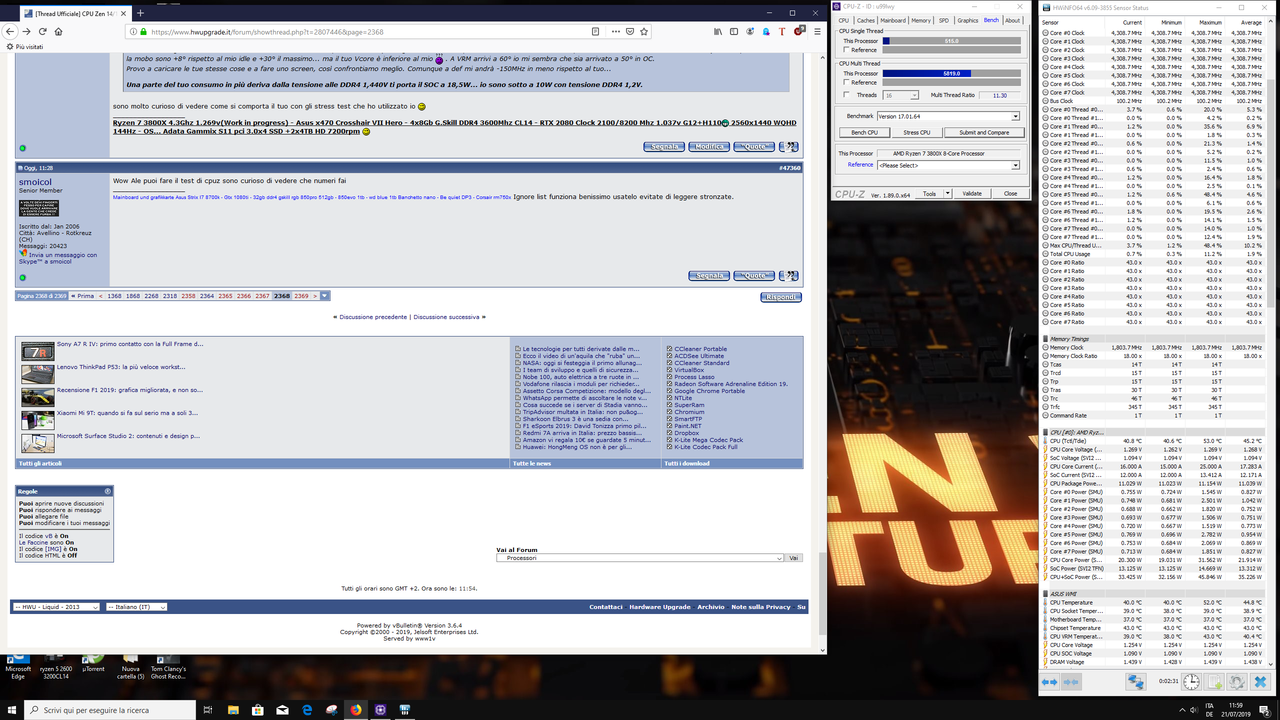Open the Reference processor selection dropdown

click(1014, 165)
